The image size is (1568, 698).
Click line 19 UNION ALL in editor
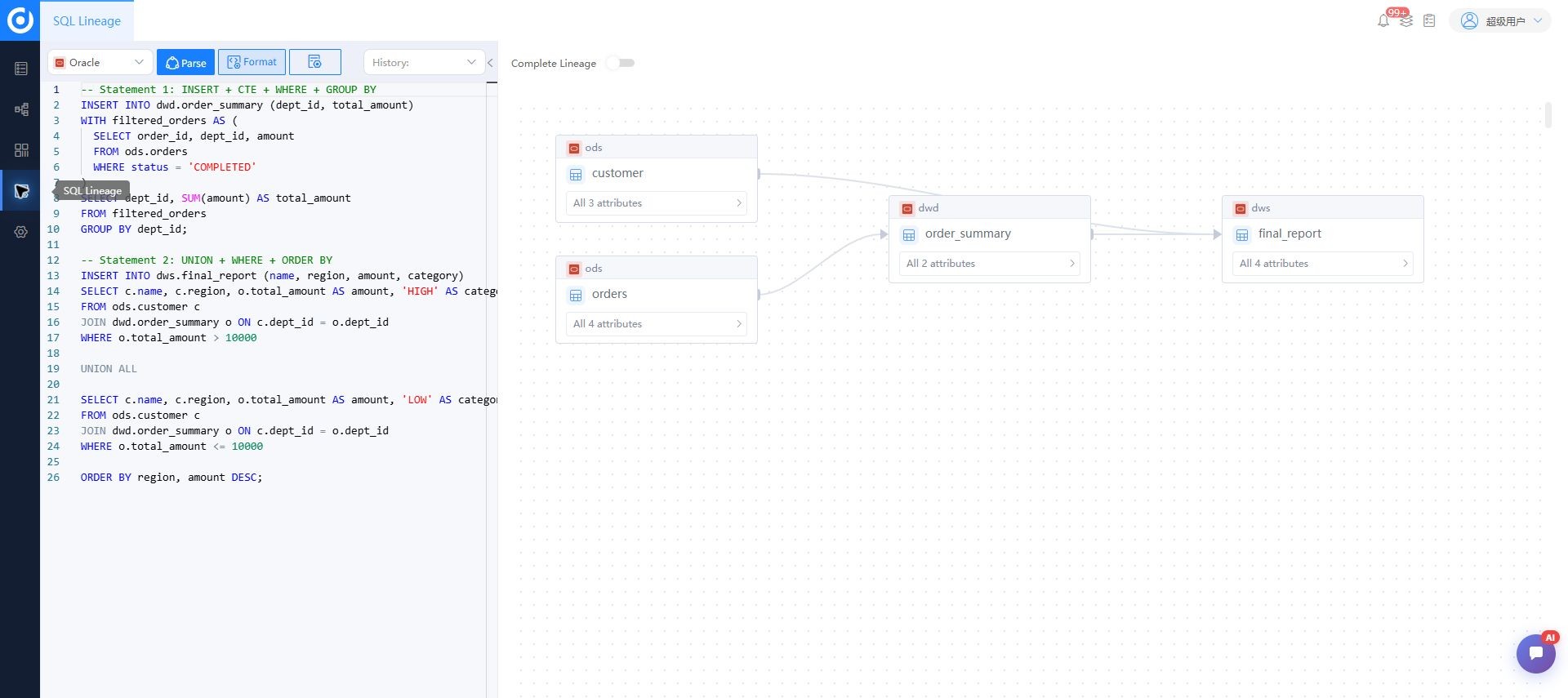tap(109, 369)
